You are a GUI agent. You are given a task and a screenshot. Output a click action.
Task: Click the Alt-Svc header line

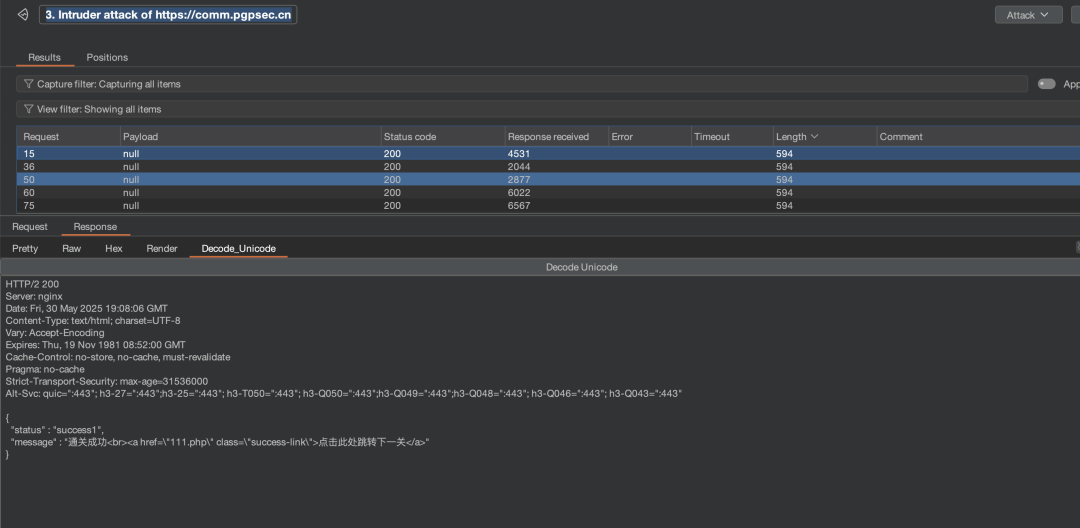343,394
